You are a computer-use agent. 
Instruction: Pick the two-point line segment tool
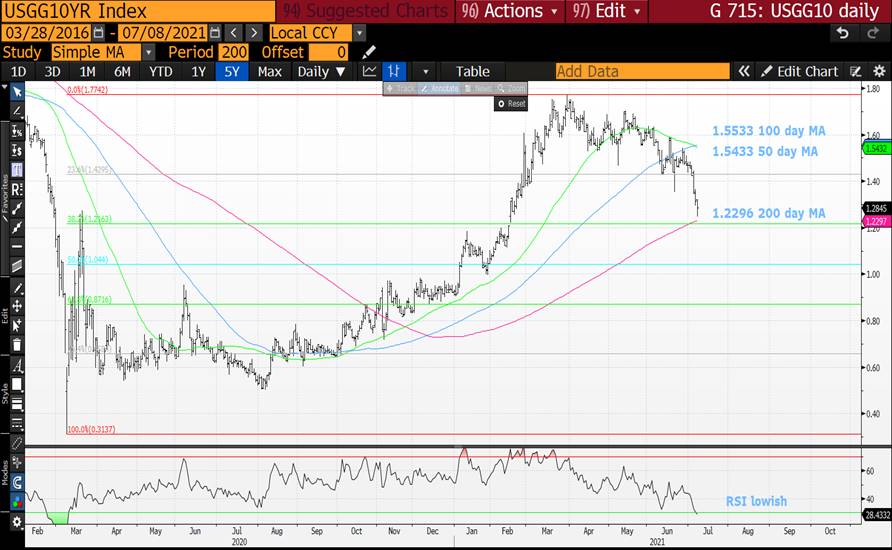17,208
